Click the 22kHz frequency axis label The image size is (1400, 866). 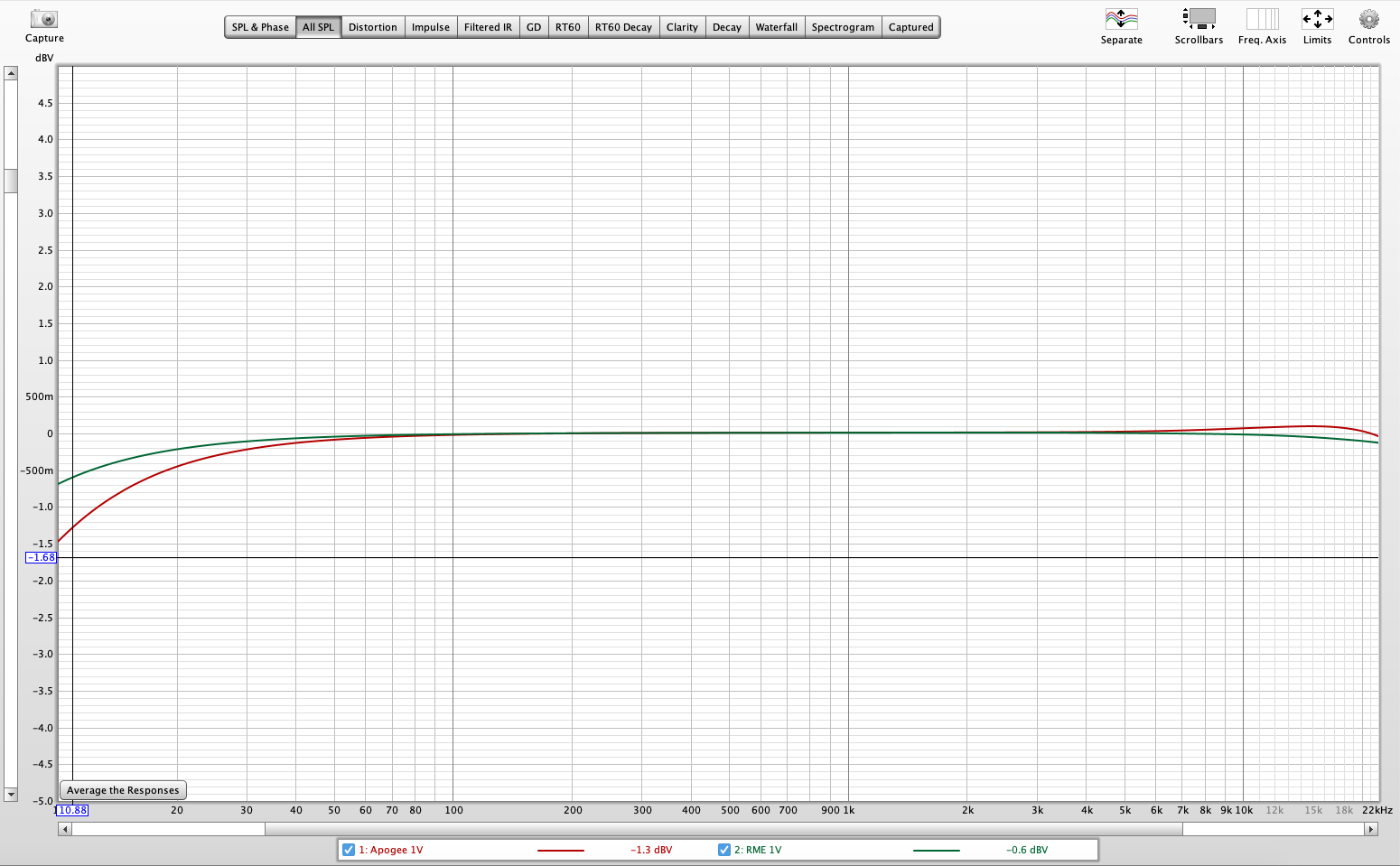1377,810
